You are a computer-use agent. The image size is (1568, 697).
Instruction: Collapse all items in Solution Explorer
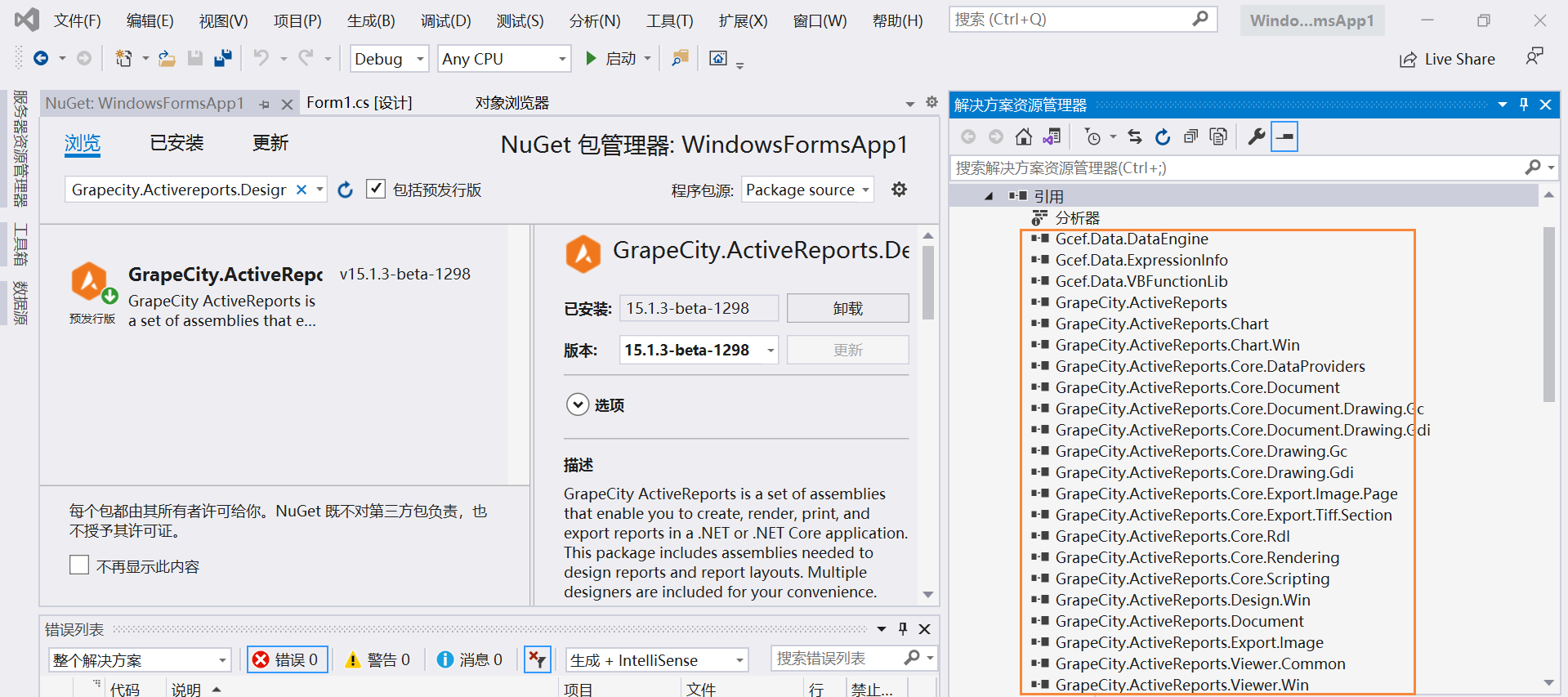(1191, 136)
